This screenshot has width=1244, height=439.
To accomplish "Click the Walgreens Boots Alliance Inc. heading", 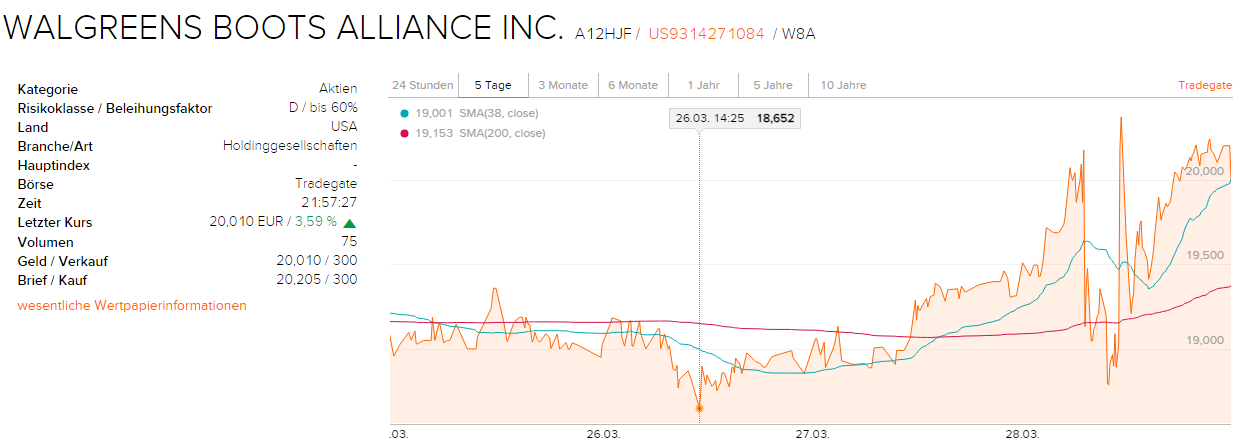I will (284, 27).
